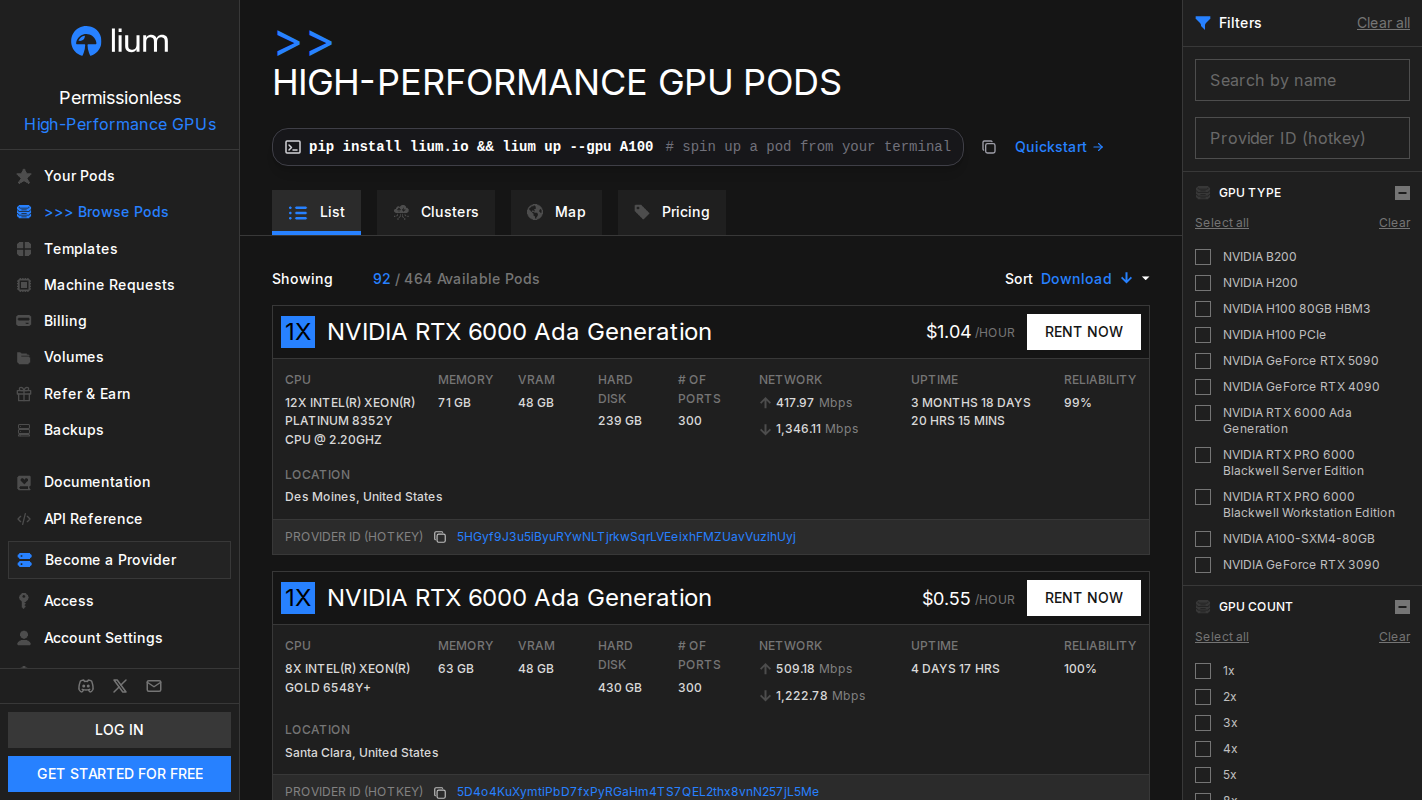This screenshot has width=1422, height=800.
Task: Tick the NVIDIA H100 PCIe checkbox
Action: [1203, 335]
